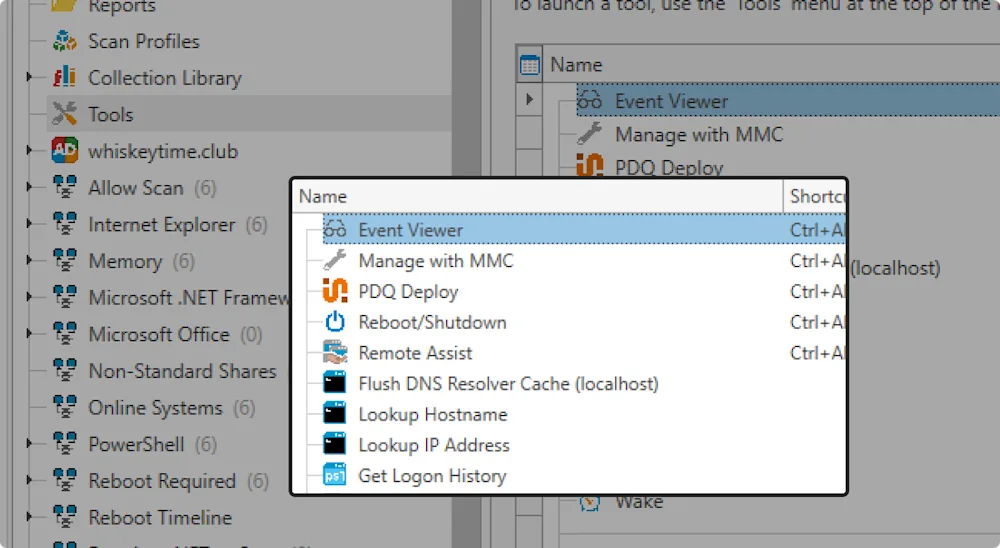Click the PDQ Deploy icon in popup list
Viewport: 1000px width, 548px height.
click(x=335, y=291)
